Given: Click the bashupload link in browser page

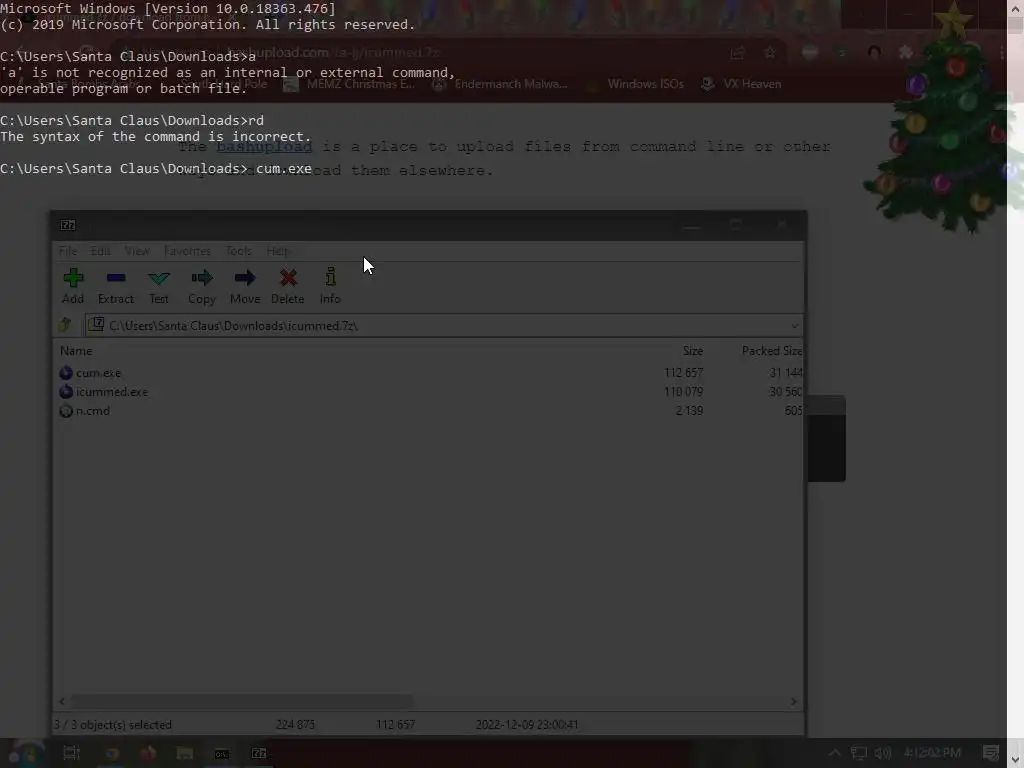Looking at the screenshot, I should tap(264, 146).
